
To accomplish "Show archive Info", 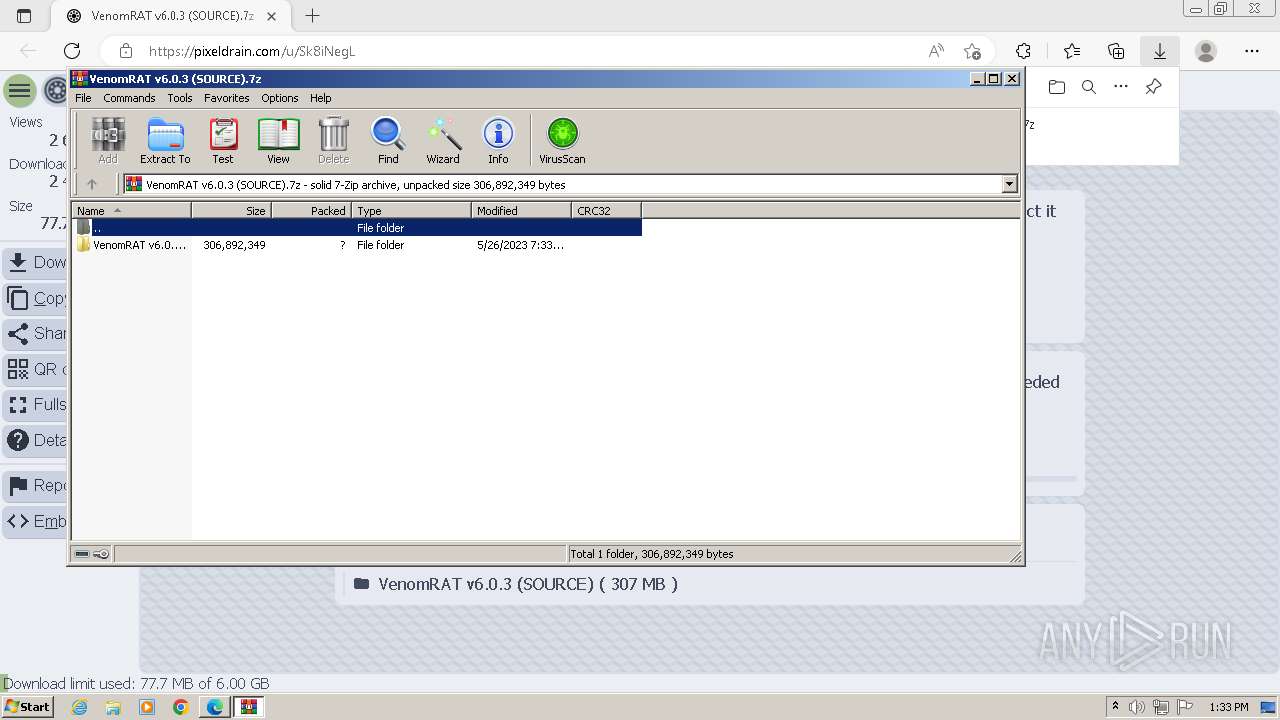I will pyautogui.click(x=498, y=140).
